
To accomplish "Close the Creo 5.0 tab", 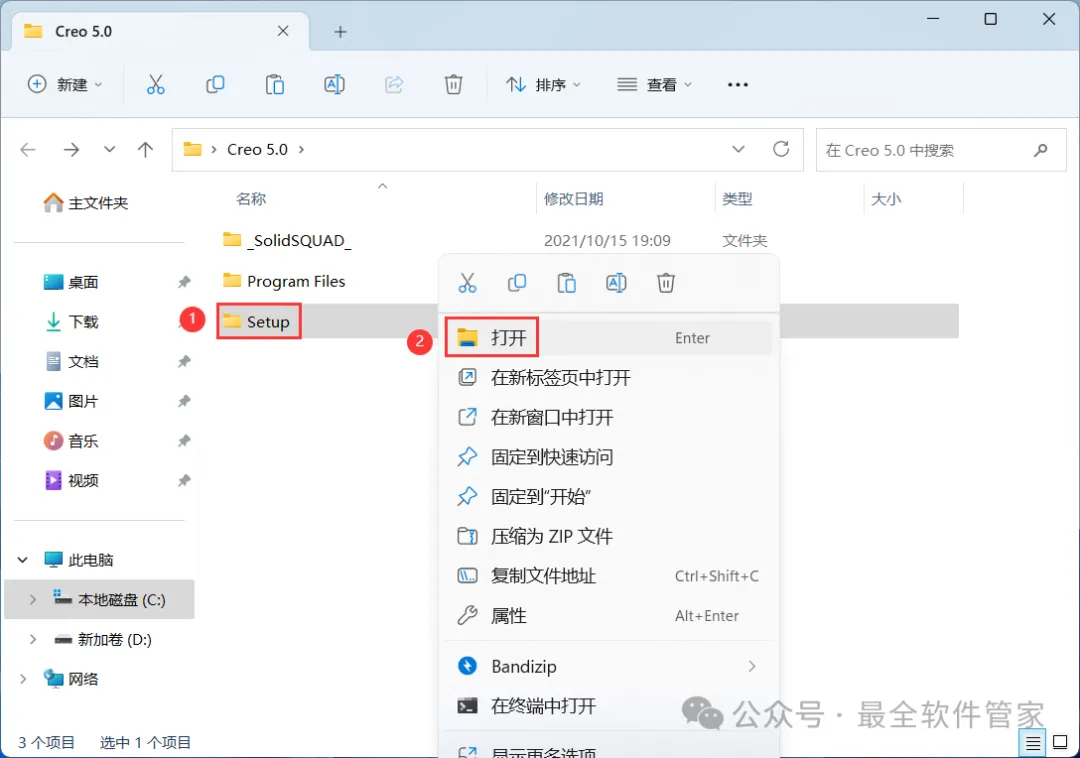I will (283, 31).
